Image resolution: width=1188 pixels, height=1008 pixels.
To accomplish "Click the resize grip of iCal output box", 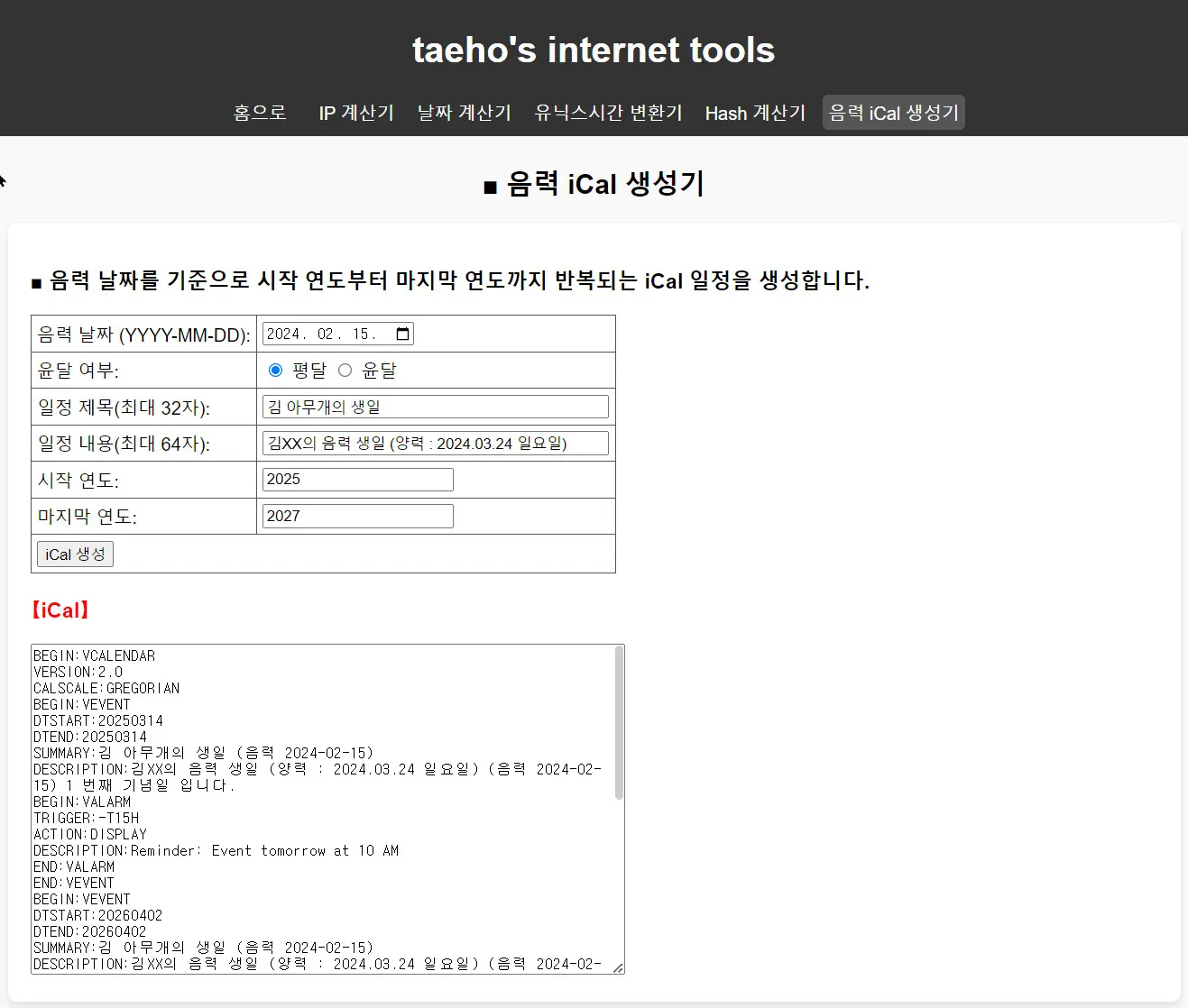I will coord(618,967).
